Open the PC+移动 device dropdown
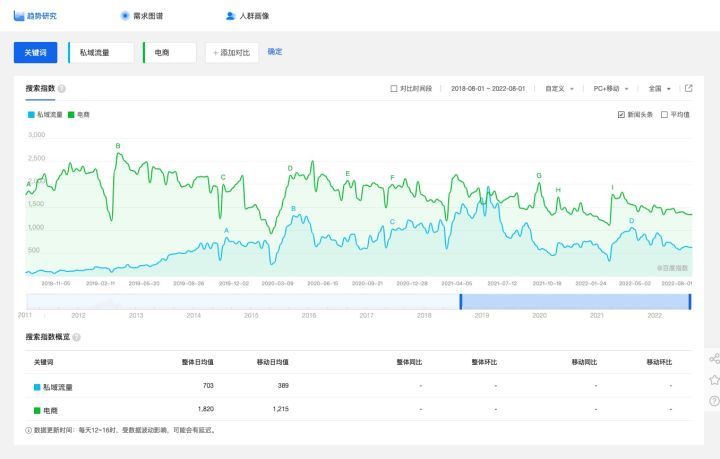The height and width of the screenshot is (459, 720). pyautogui.click(x=610, y=89)
